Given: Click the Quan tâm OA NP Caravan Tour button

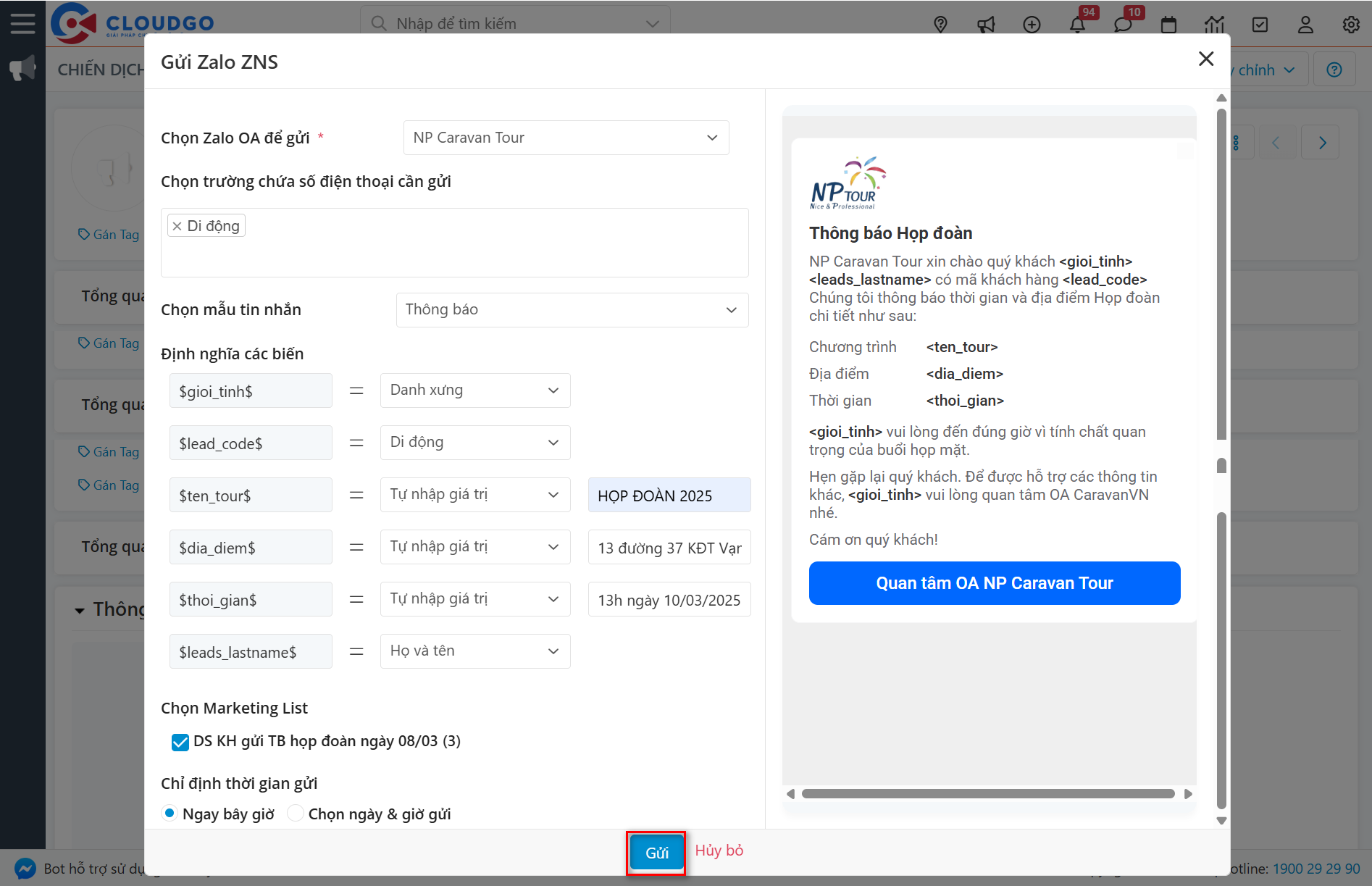Looking at the screenshot, I should point(994,582).
